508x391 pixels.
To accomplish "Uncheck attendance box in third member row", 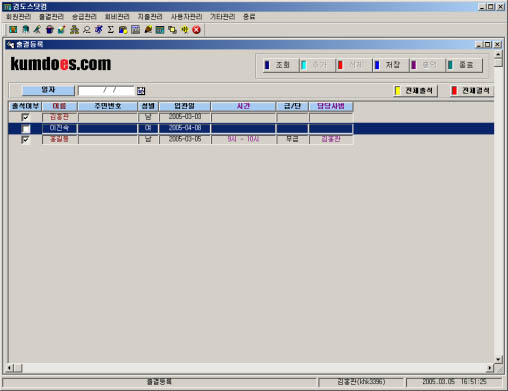I will (x=25, y=140).
